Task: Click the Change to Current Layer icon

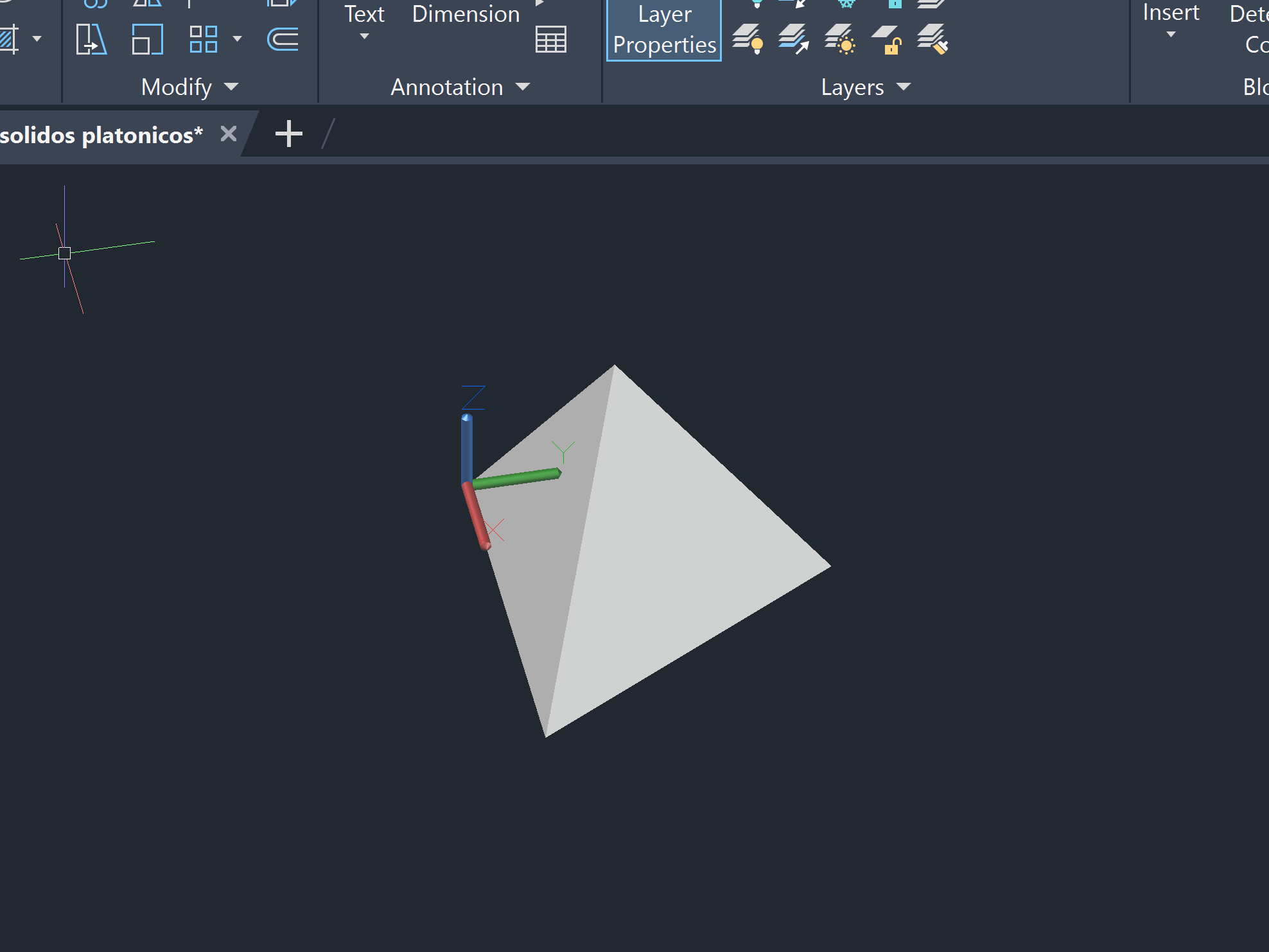Action: 794,39
